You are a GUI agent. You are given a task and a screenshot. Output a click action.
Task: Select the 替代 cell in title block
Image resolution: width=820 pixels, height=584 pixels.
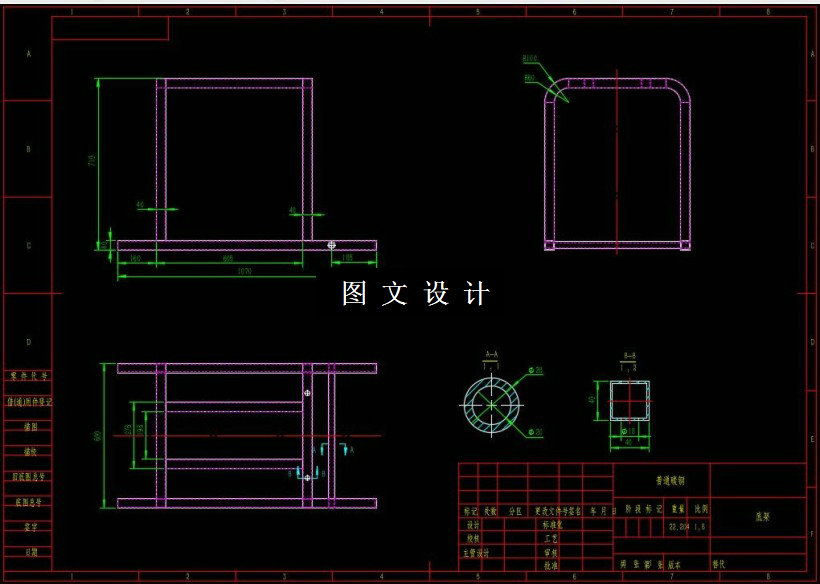click(x=719, y=565)
